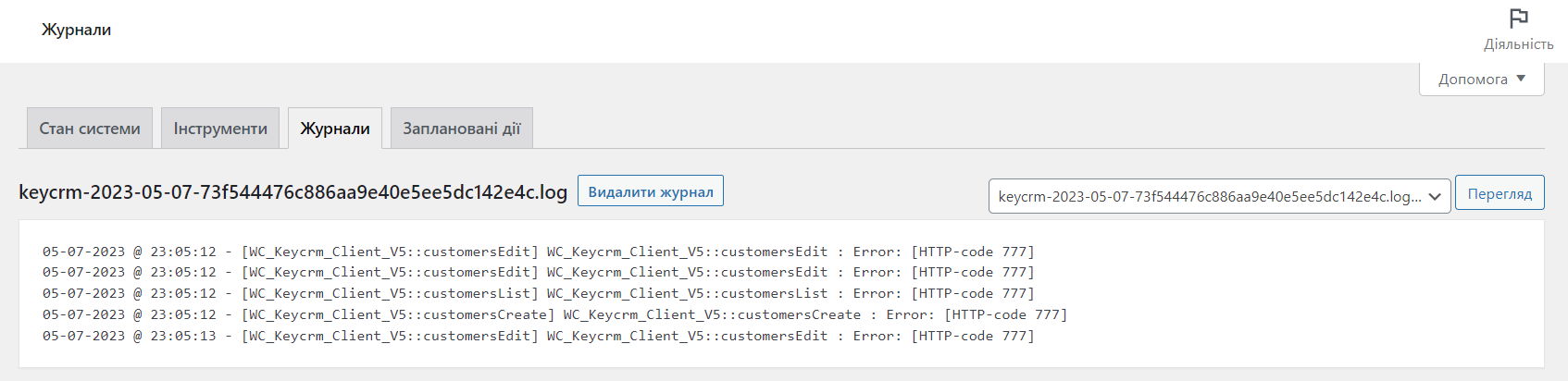
Task: Switch to the Стан системи tab
Action: point(90,129)
